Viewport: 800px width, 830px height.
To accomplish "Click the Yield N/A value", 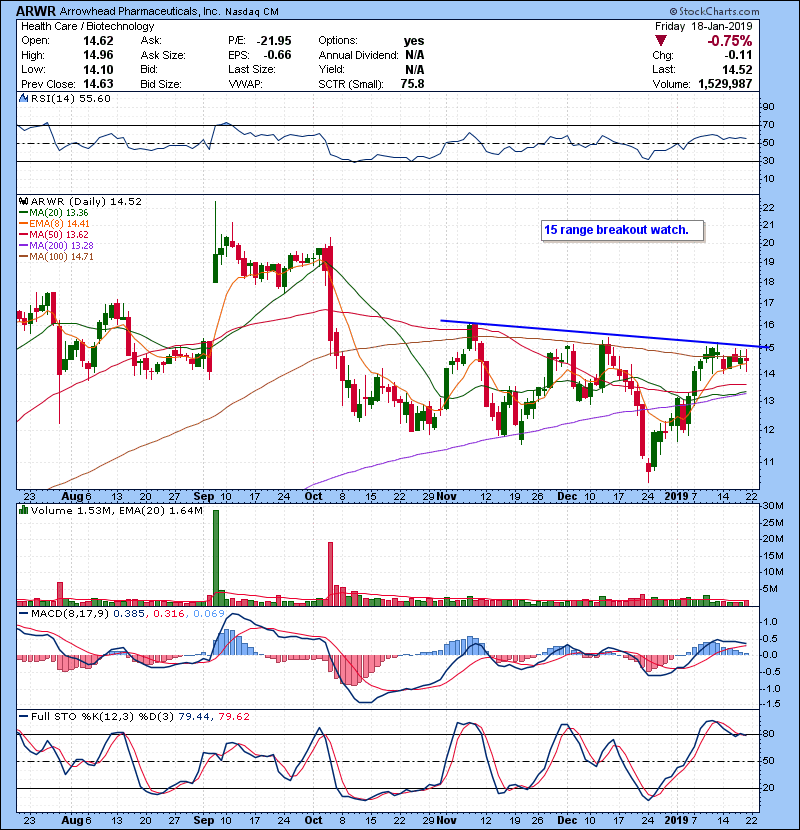I will click(x=415, y=69).
